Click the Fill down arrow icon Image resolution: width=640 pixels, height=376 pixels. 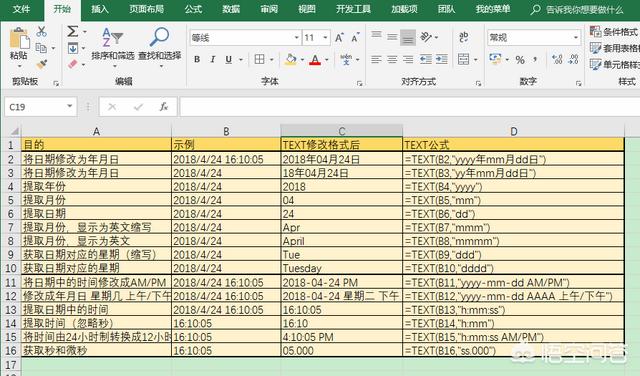tap(73, 49)
